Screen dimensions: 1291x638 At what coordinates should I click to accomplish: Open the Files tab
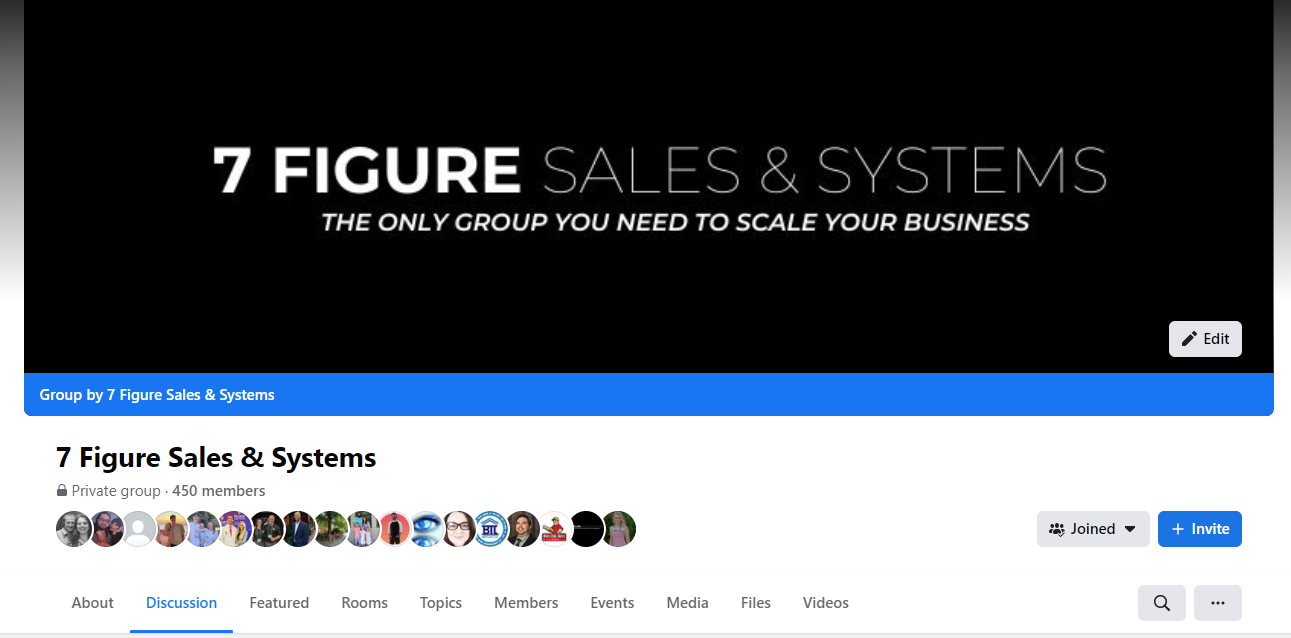[756, 603]
